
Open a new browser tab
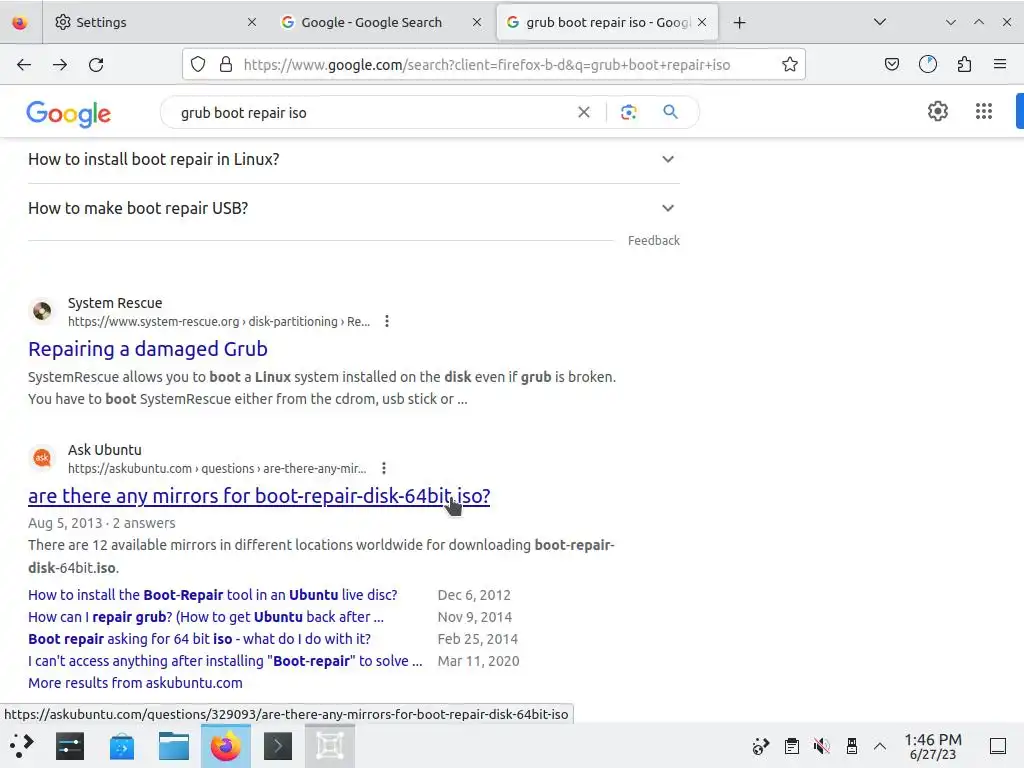click(x=739, y=23)
